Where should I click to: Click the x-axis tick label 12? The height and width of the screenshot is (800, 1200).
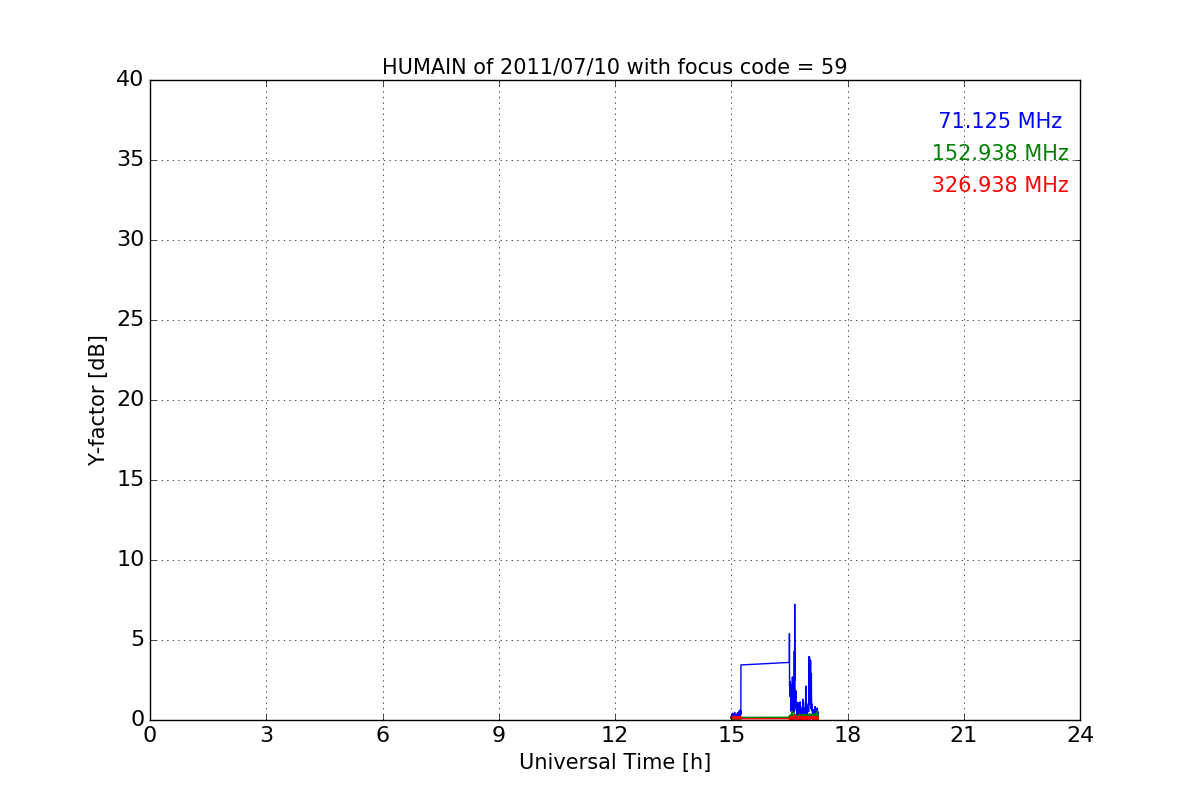click(615, 735)
